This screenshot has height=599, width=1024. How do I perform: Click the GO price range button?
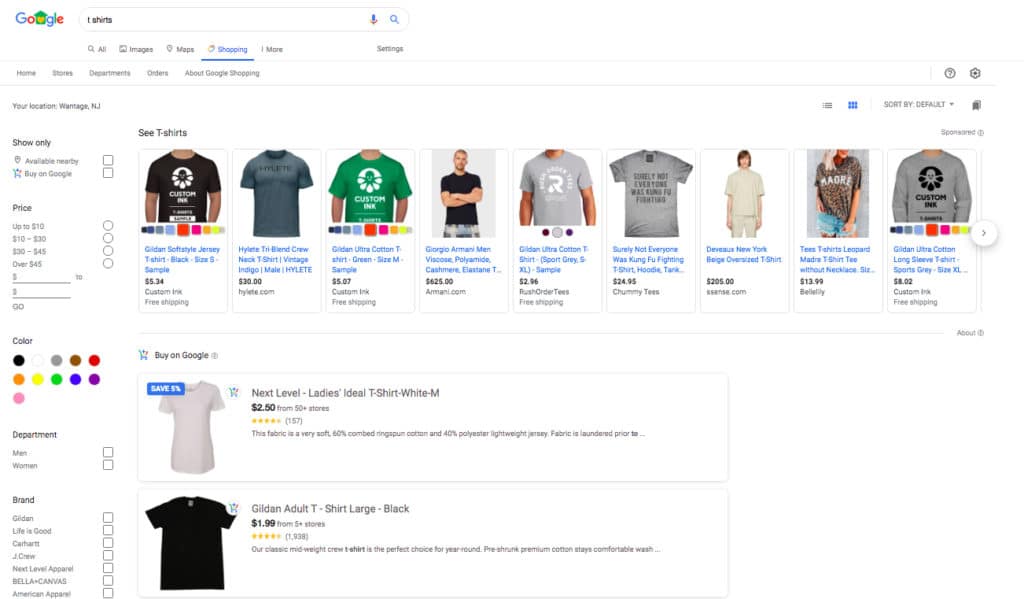click(18, 306)
